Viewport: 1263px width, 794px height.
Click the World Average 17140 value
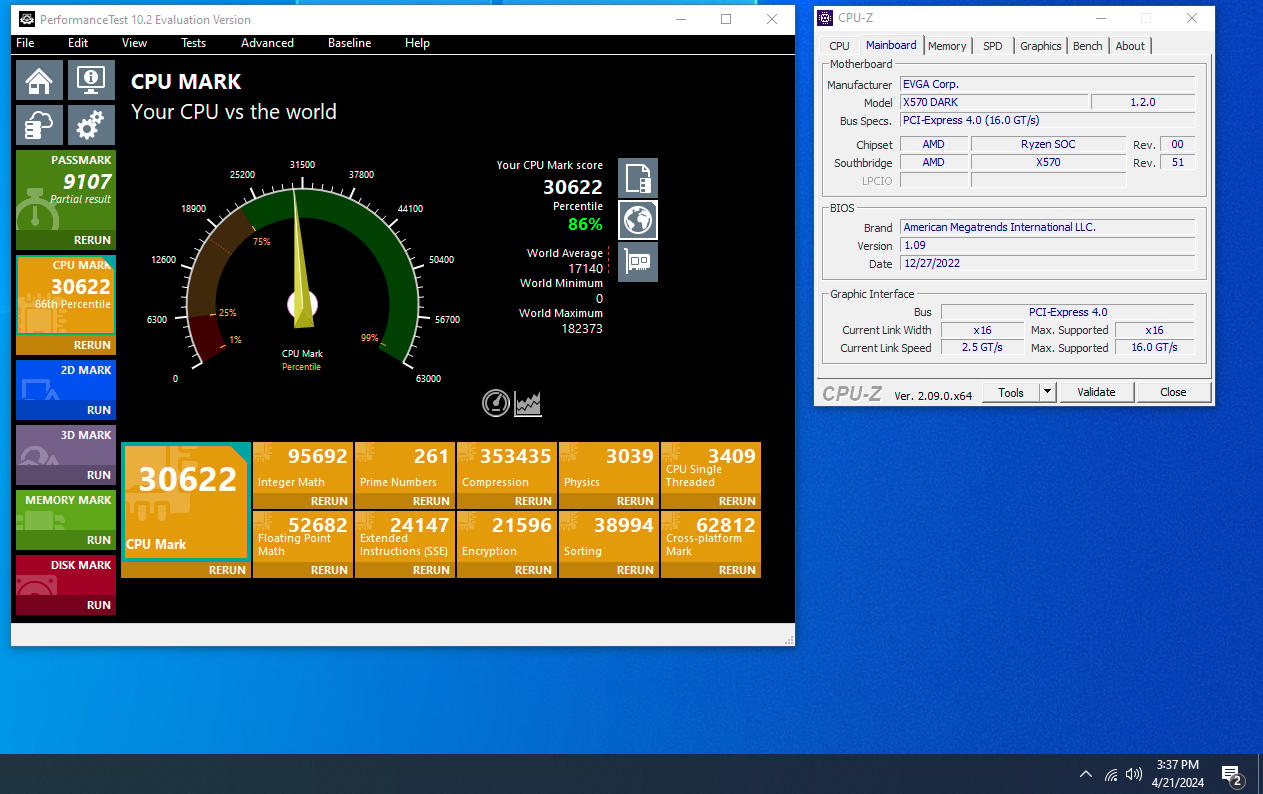pyautogui.click(x=585, y=268)
